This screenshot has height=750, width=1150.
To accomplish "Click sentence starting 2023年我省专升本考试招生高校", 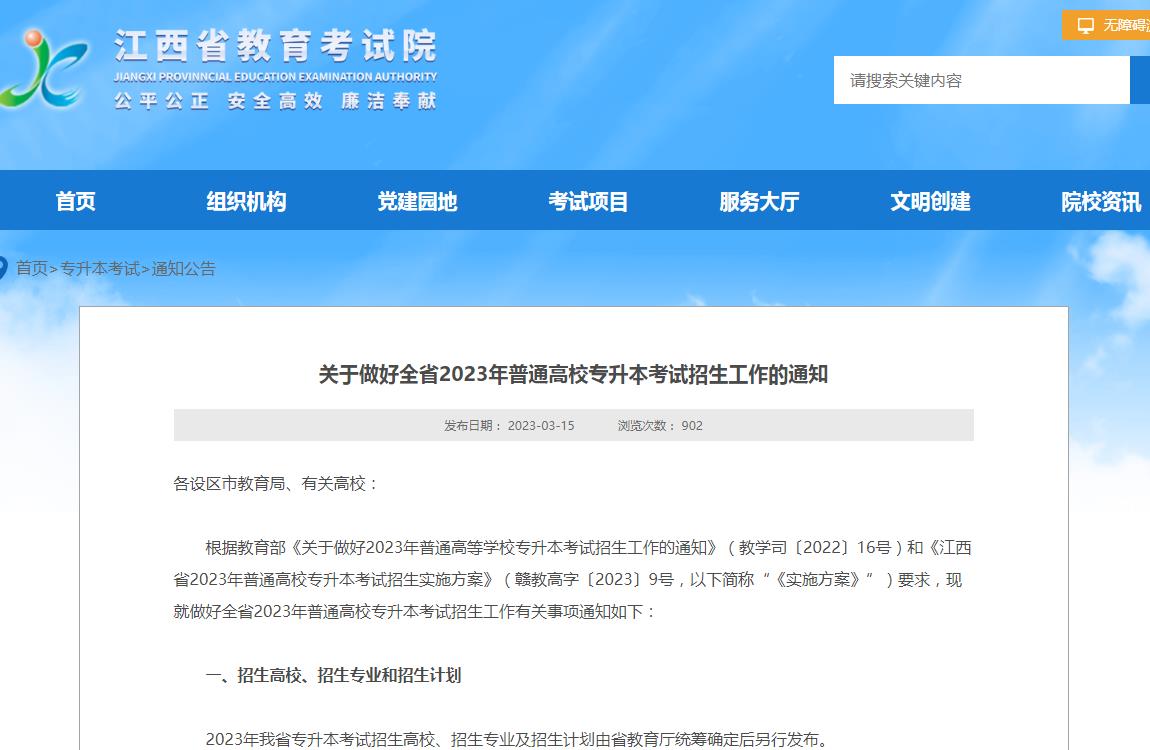I will click(518, 739).
